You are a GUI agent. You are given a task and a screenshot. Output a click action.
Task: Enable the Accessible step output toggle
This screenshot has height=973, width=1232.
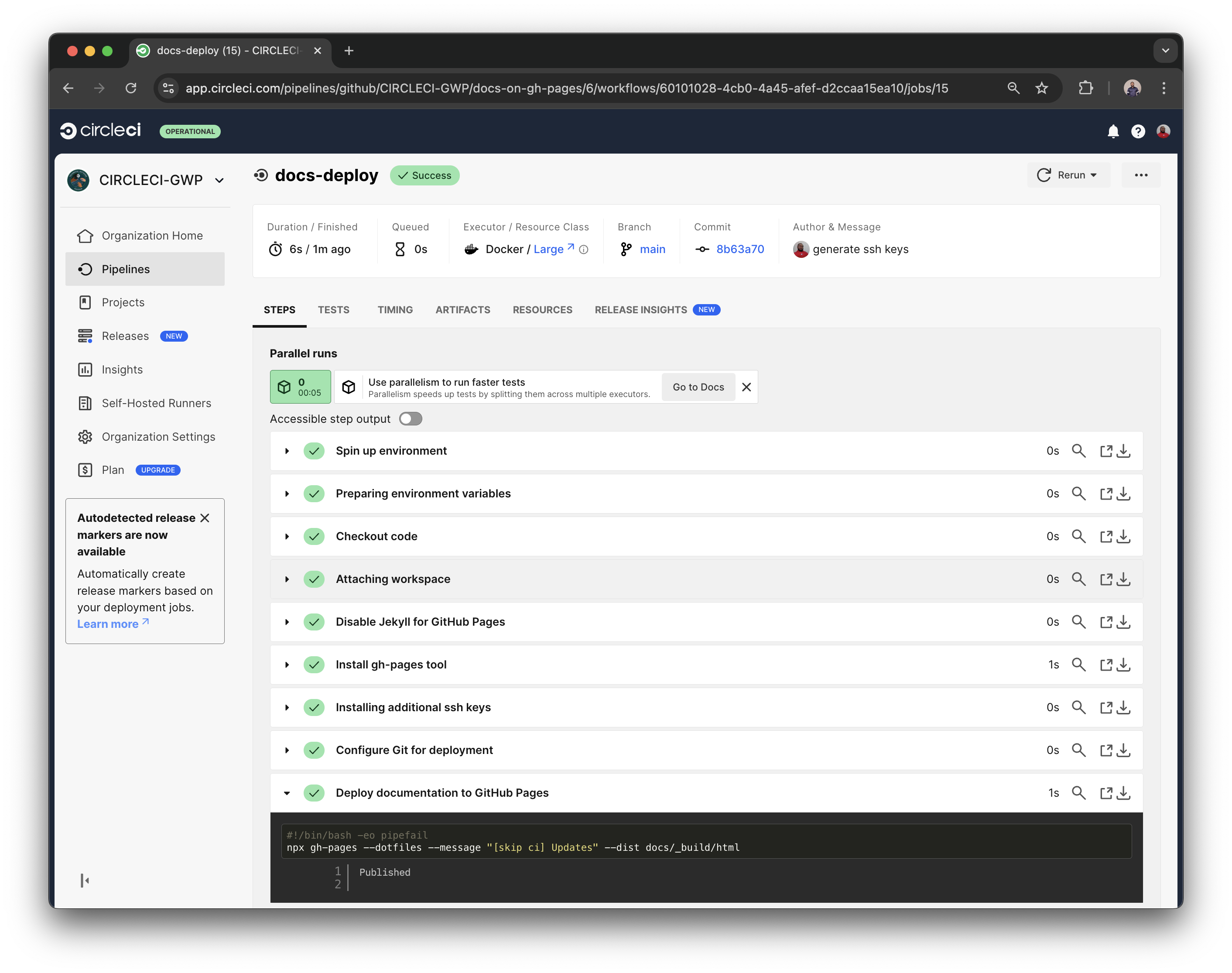[410, 418]
